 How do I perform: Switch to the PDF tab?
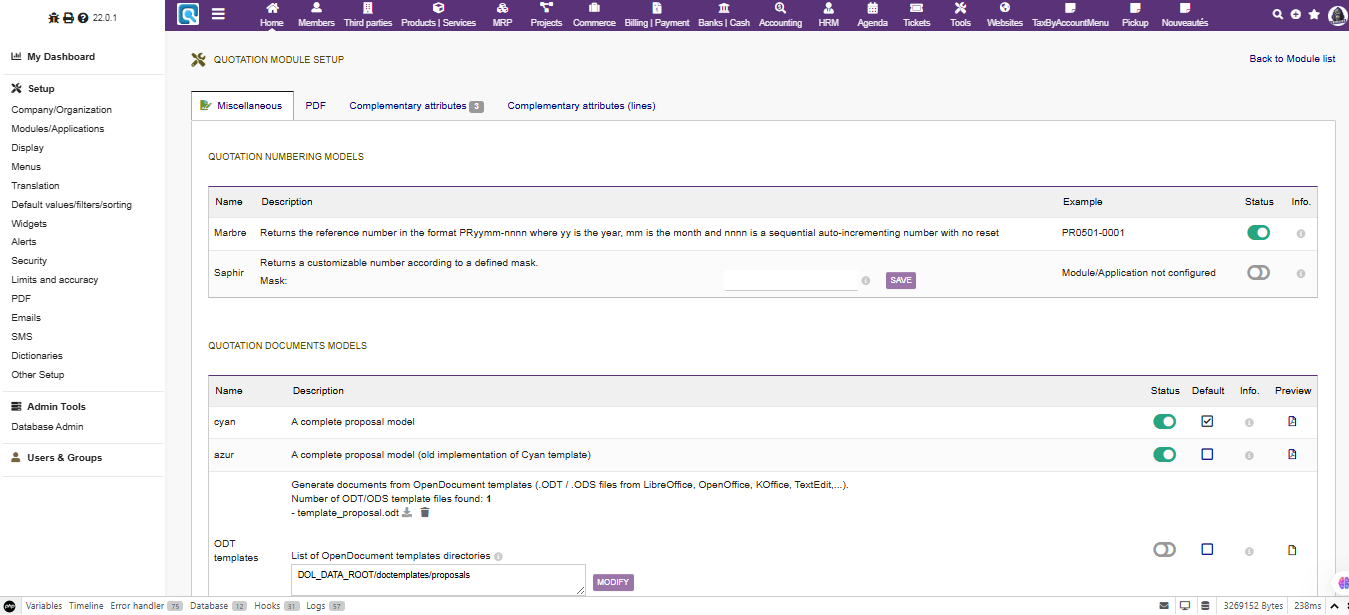point(315,106)
